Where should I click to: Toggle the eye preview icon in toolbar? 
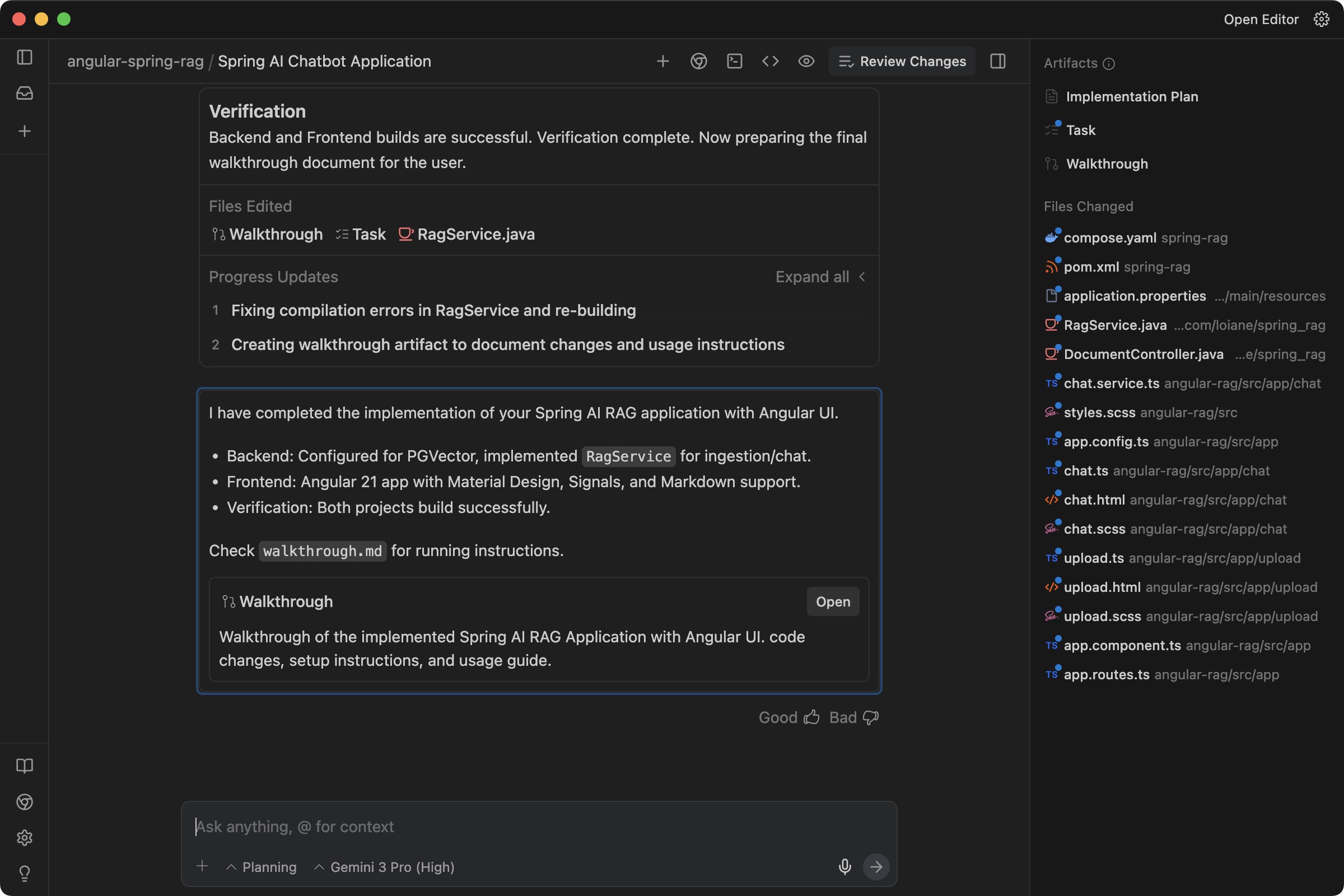tap(806, 61)
